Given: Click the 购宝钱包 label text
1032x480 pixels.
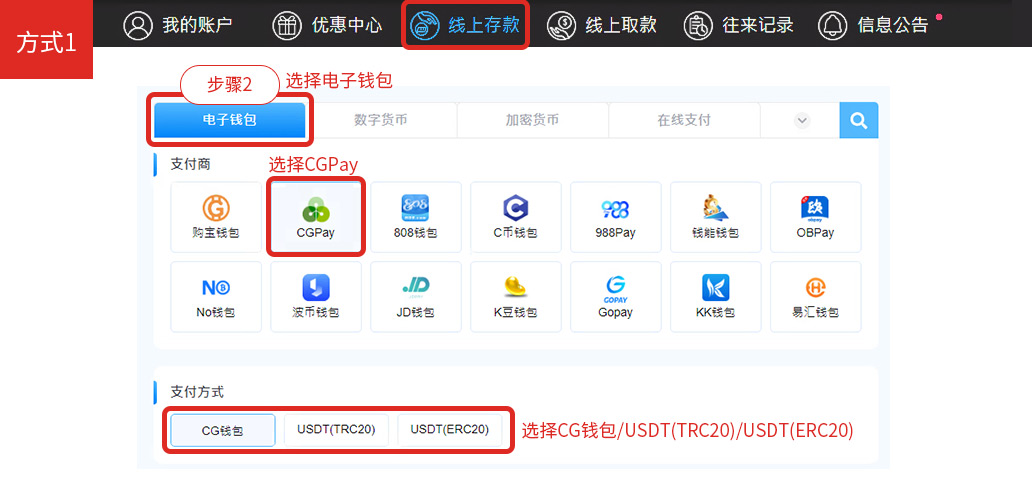Looking at the screenshot, I should [216, 233].
